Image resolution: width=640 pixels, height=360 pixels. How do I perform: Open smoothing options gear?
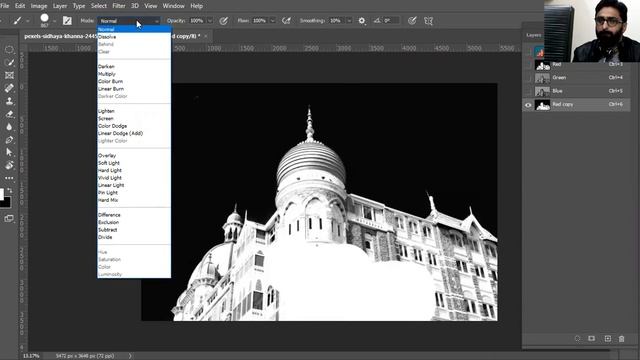click(362, 21)
